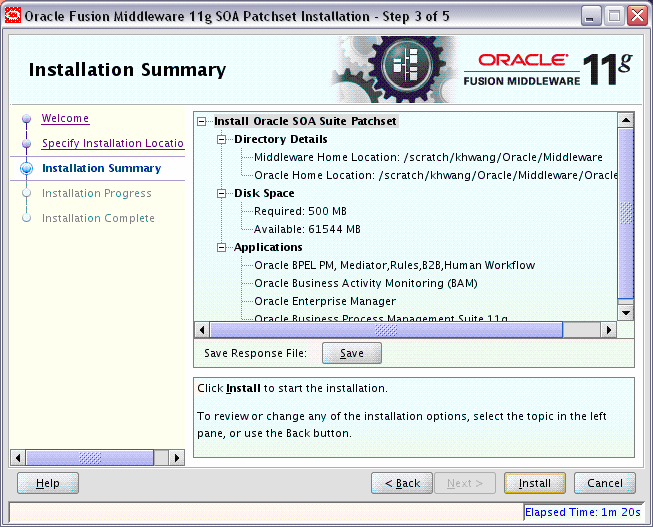The image size is (653, 527).
Task: Select the Installation Complete step label
Action: click(x=98, y=218)
